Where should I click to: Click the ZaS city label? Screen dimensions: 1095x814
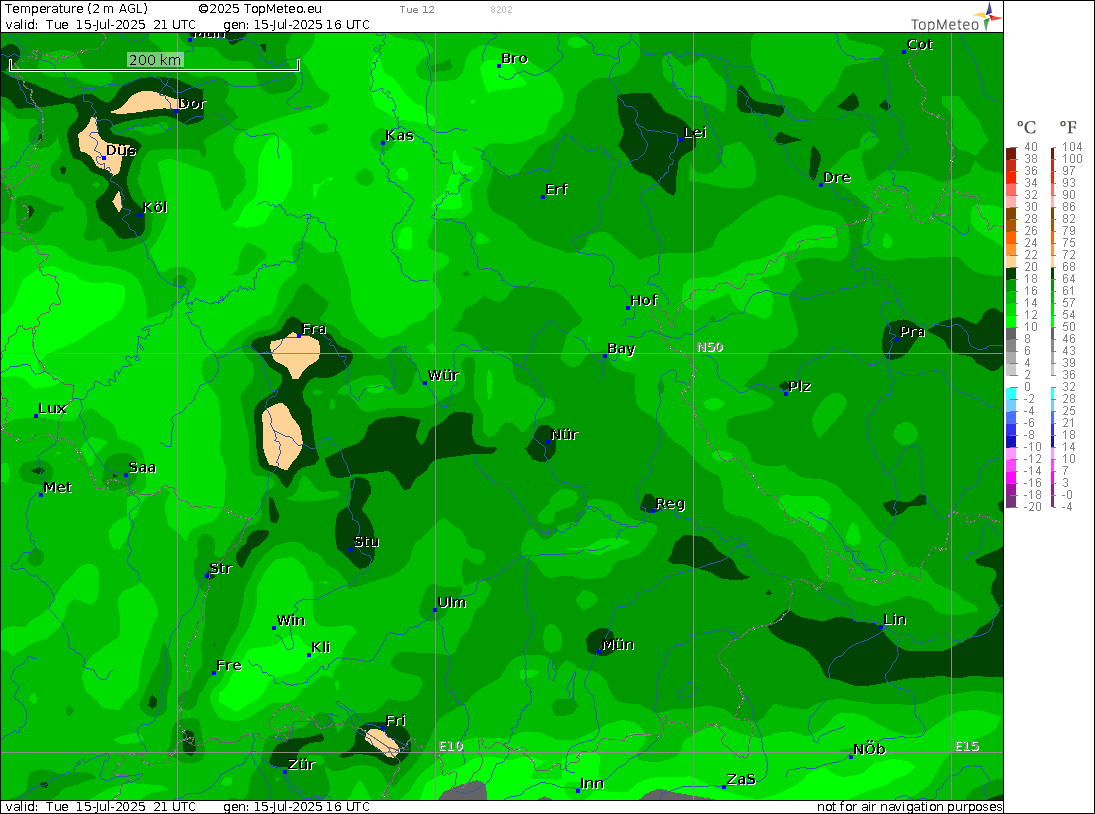pos(741,779)
